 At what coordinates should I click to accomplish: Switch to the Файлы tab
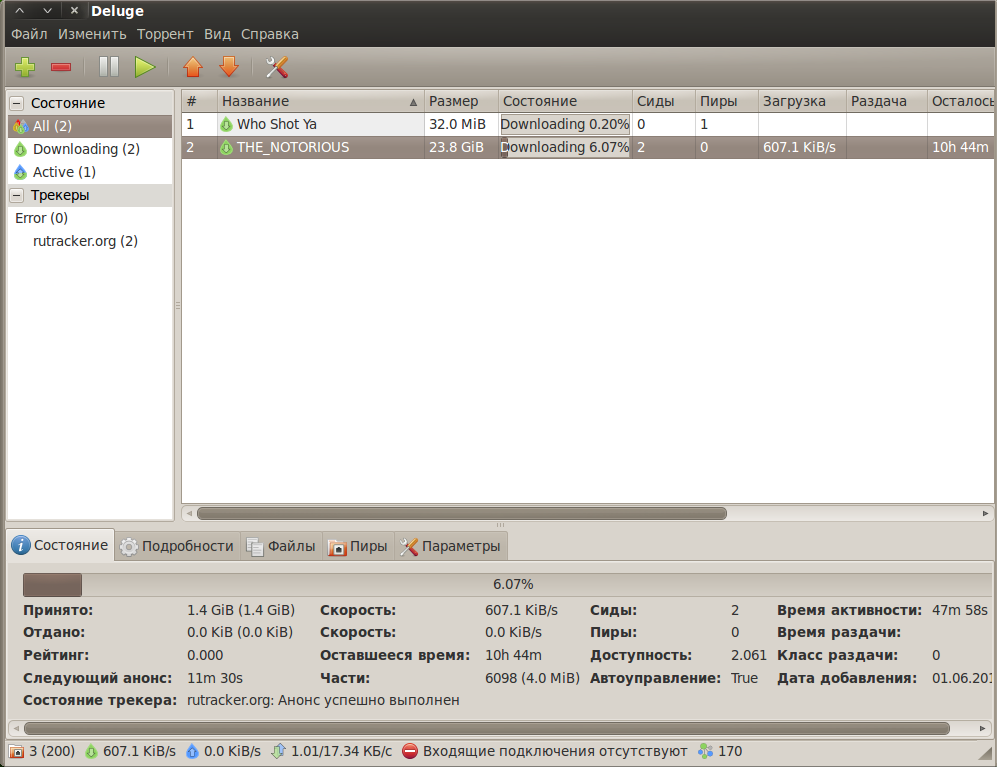point(281,546)
